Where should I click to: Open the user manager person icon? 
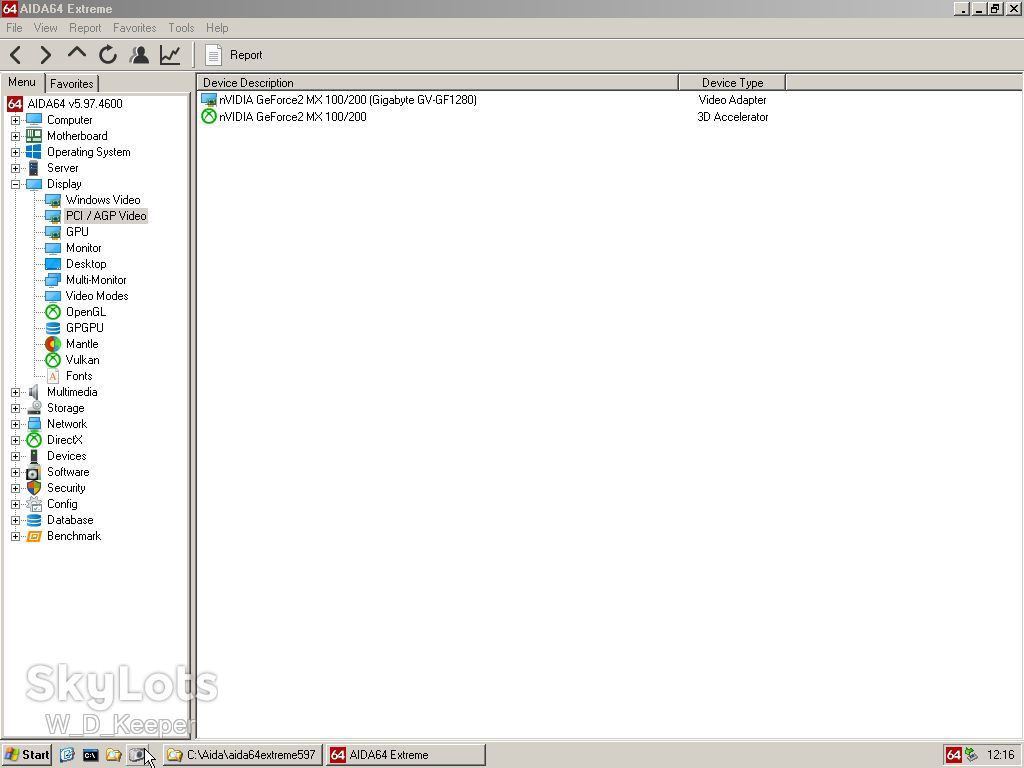[138, 55]
